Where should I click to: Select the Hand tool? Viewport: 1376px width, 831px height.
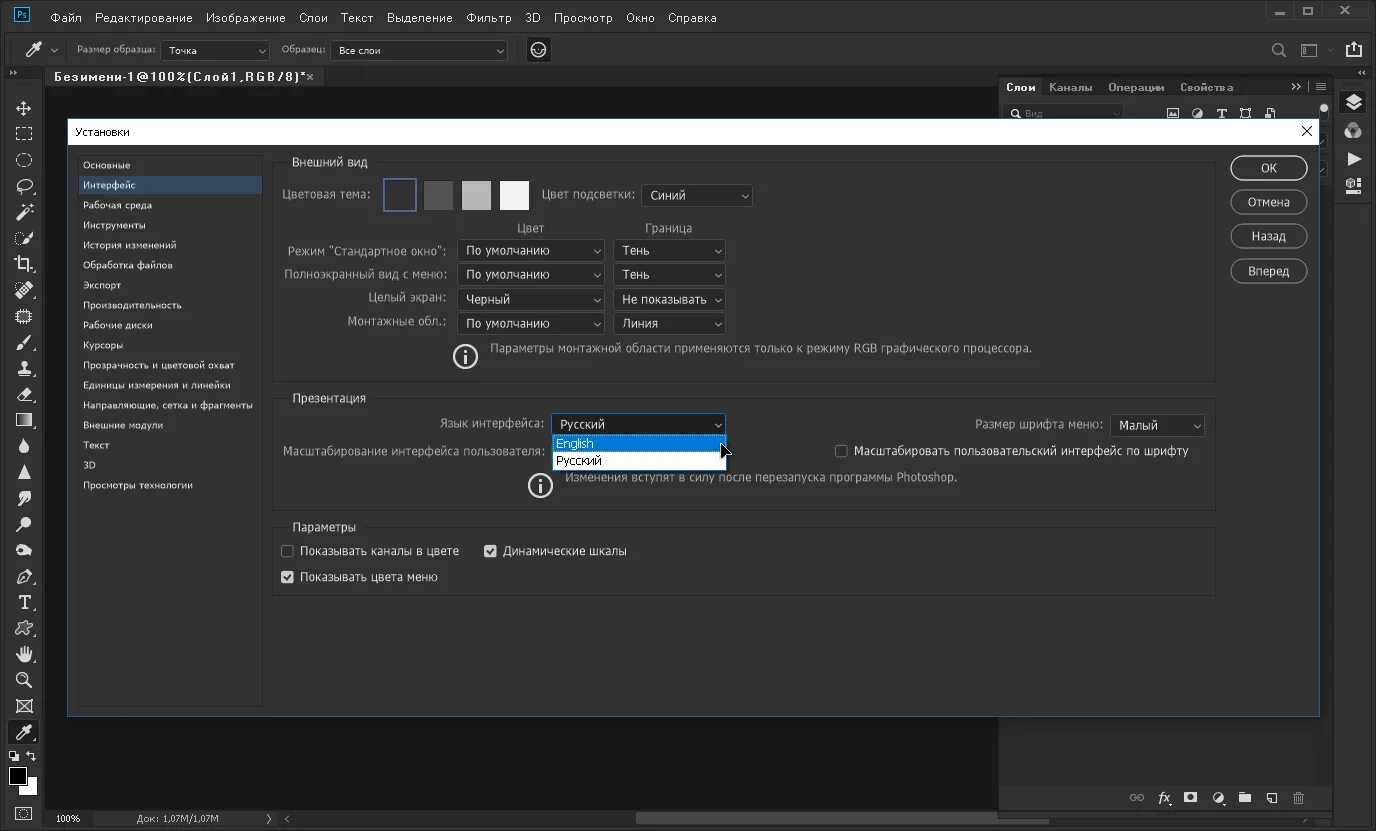point(24,655)
